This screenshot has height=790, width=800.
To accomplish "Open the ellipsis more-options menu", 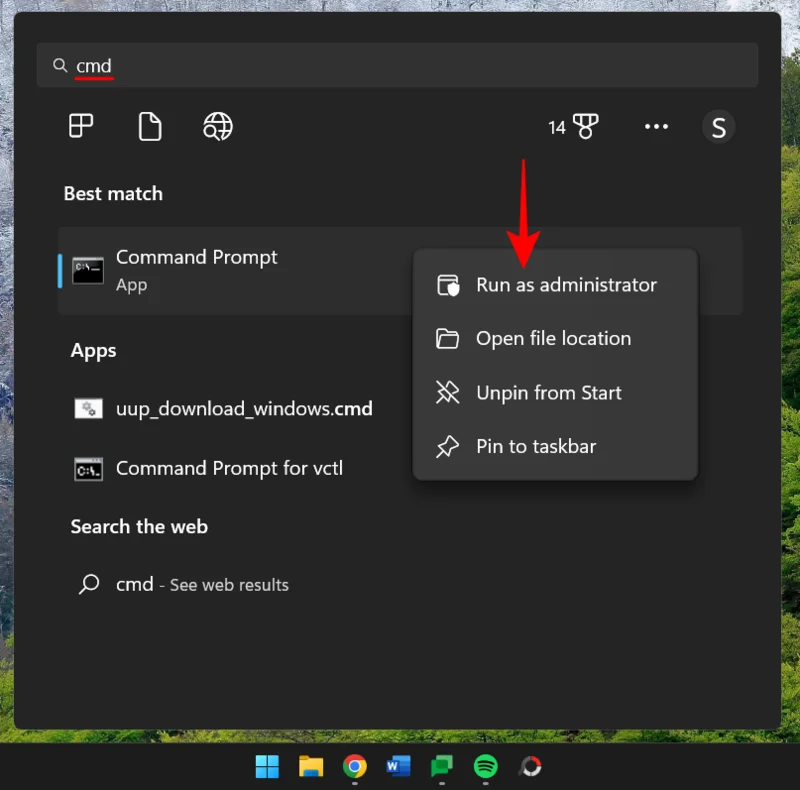I will (x=657, y=126).
